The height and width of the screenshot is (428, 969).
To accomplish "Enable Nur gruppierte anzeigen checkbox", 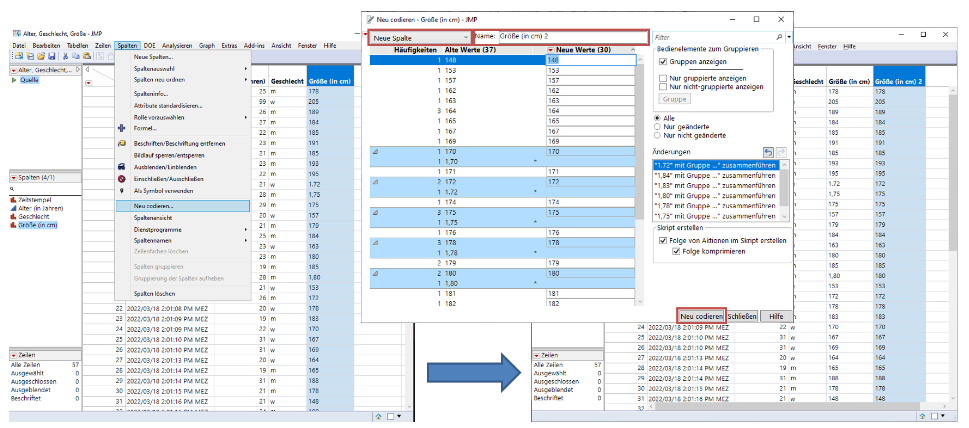I will pos(663,78).
